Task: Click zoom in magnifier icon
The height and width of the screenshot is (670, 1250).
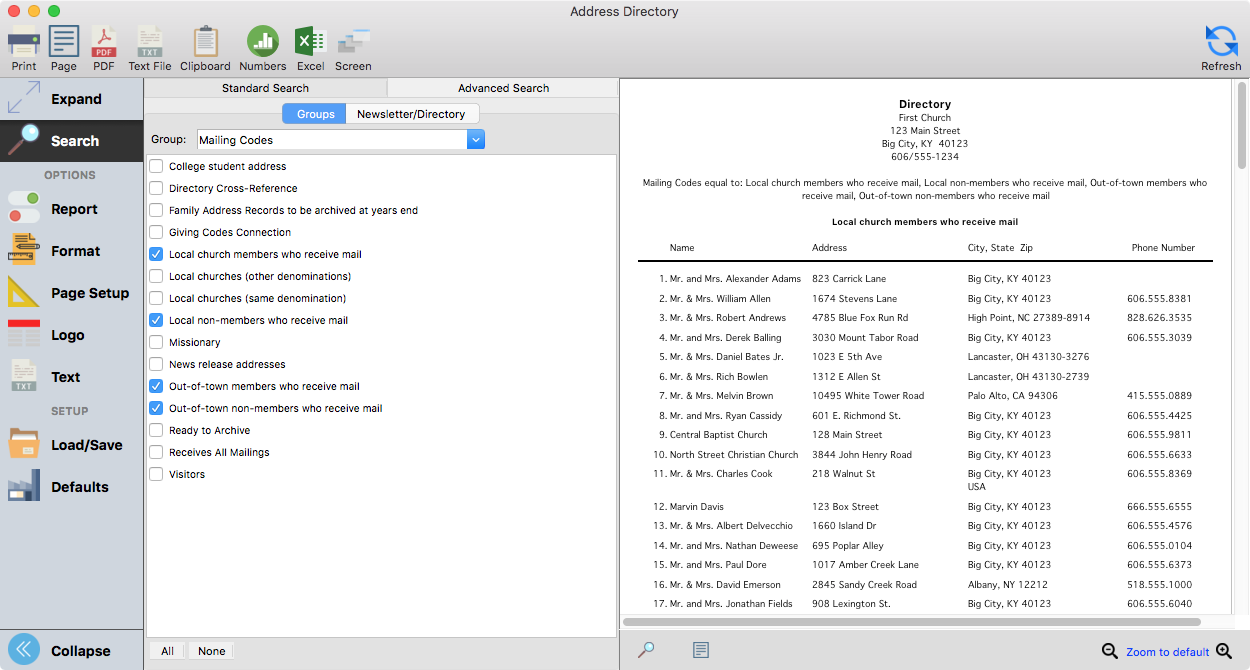Action: coord(1224,651)
